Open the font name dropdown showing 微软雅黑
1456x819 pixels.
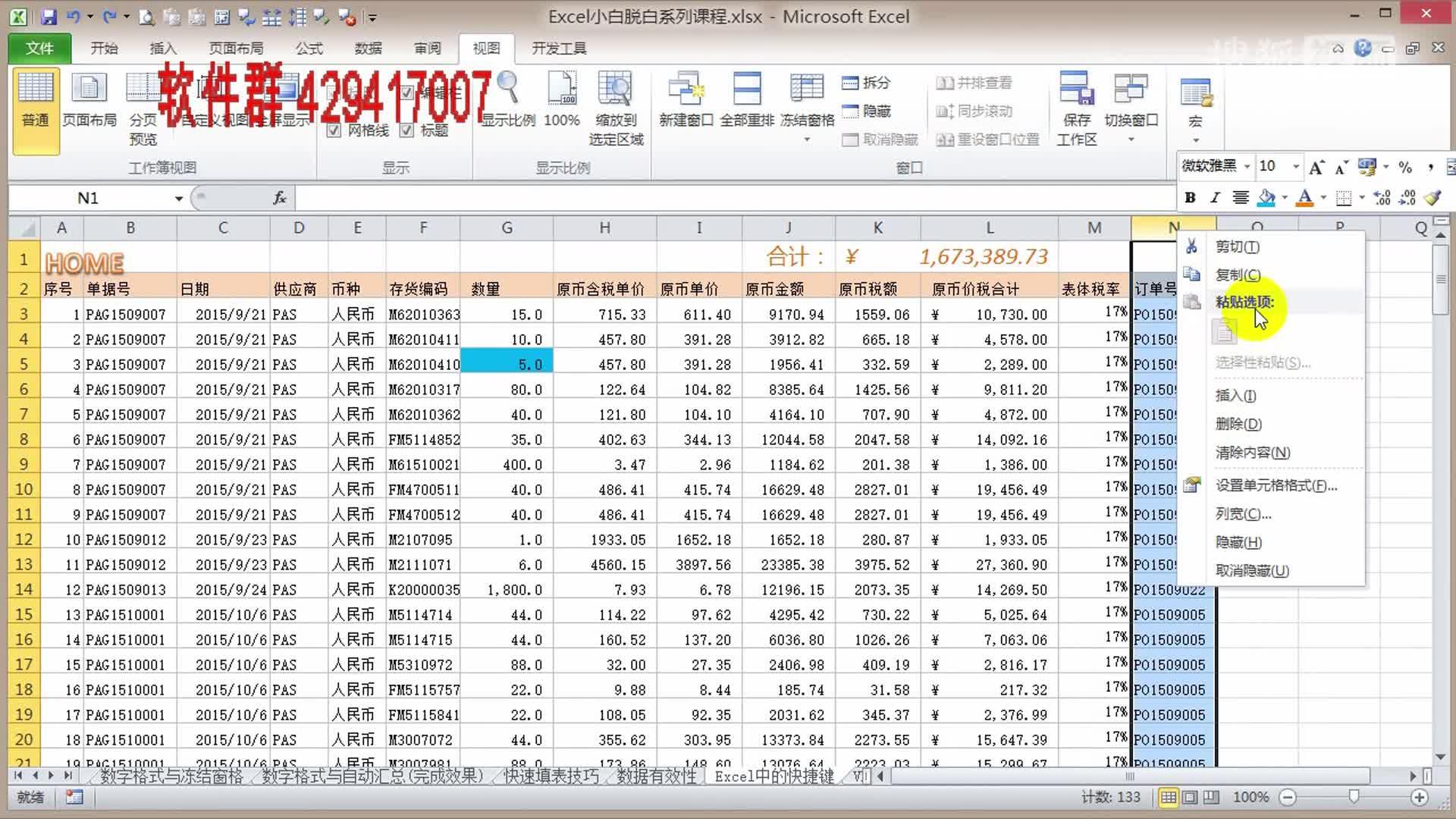point(1248,166)
